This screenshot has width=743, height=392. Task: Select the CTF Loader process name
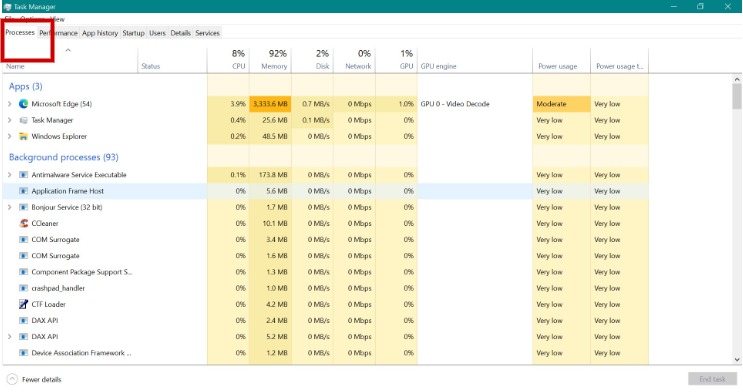point(49,304)
